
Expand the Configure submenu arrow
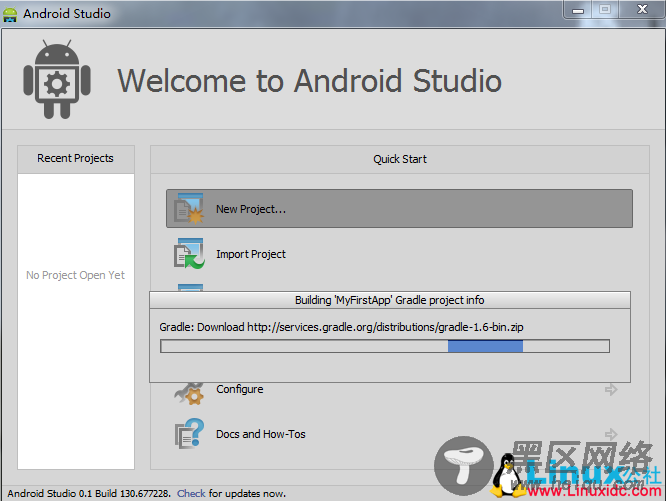(611, 389)
